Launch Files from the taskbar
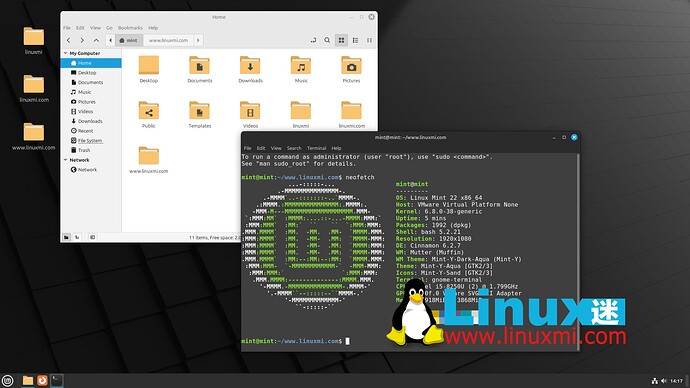Image resolution: width=690 pixels, height=388 pixels. point(28,381)
